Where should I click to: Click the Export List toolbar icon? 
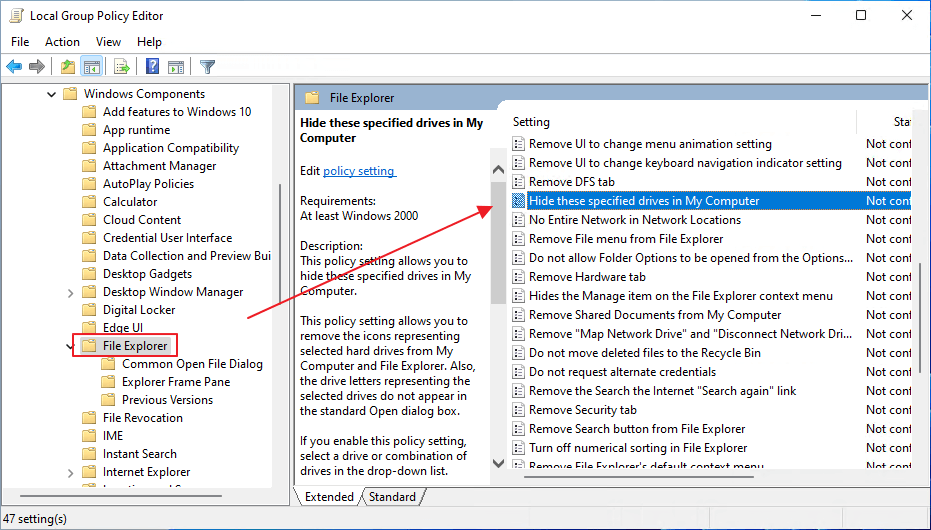point(122,67)
